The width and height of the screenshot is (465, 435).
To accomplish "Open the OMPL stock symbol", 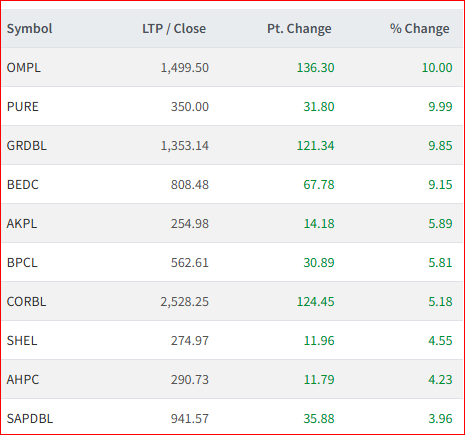I will click(x=24, y=68).
